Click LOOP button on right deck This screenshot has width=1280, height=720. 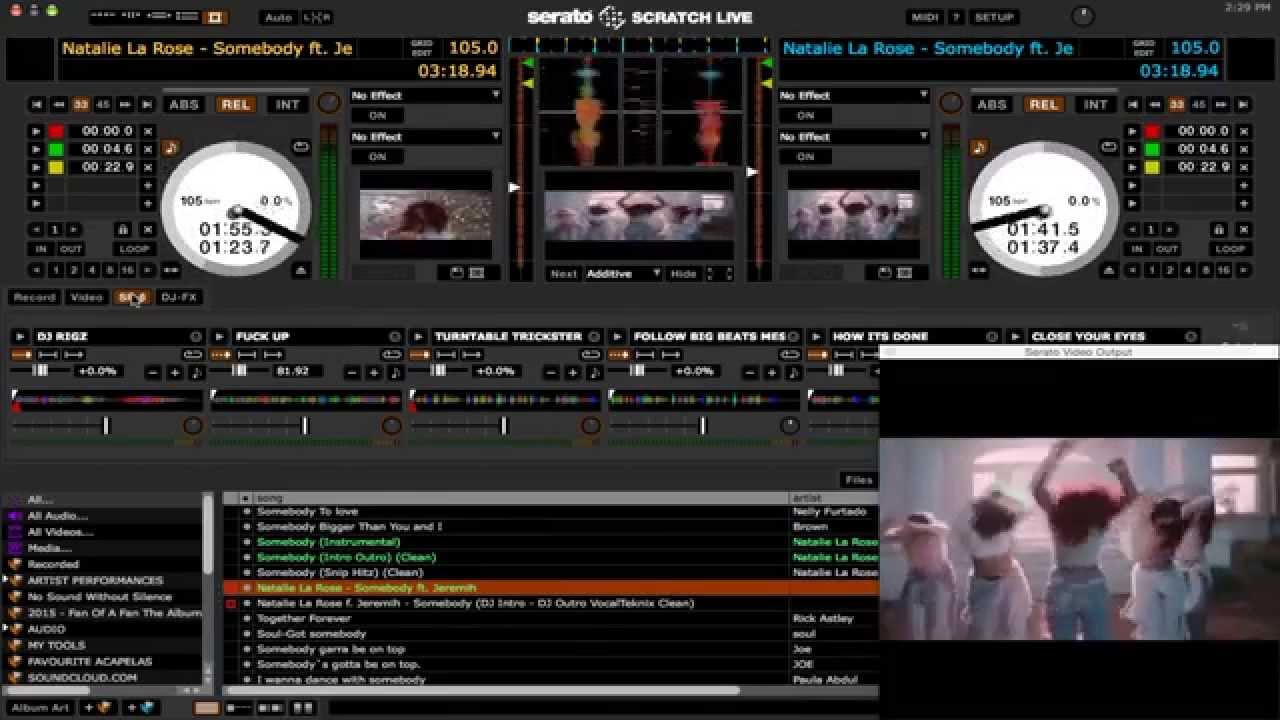1230,249
